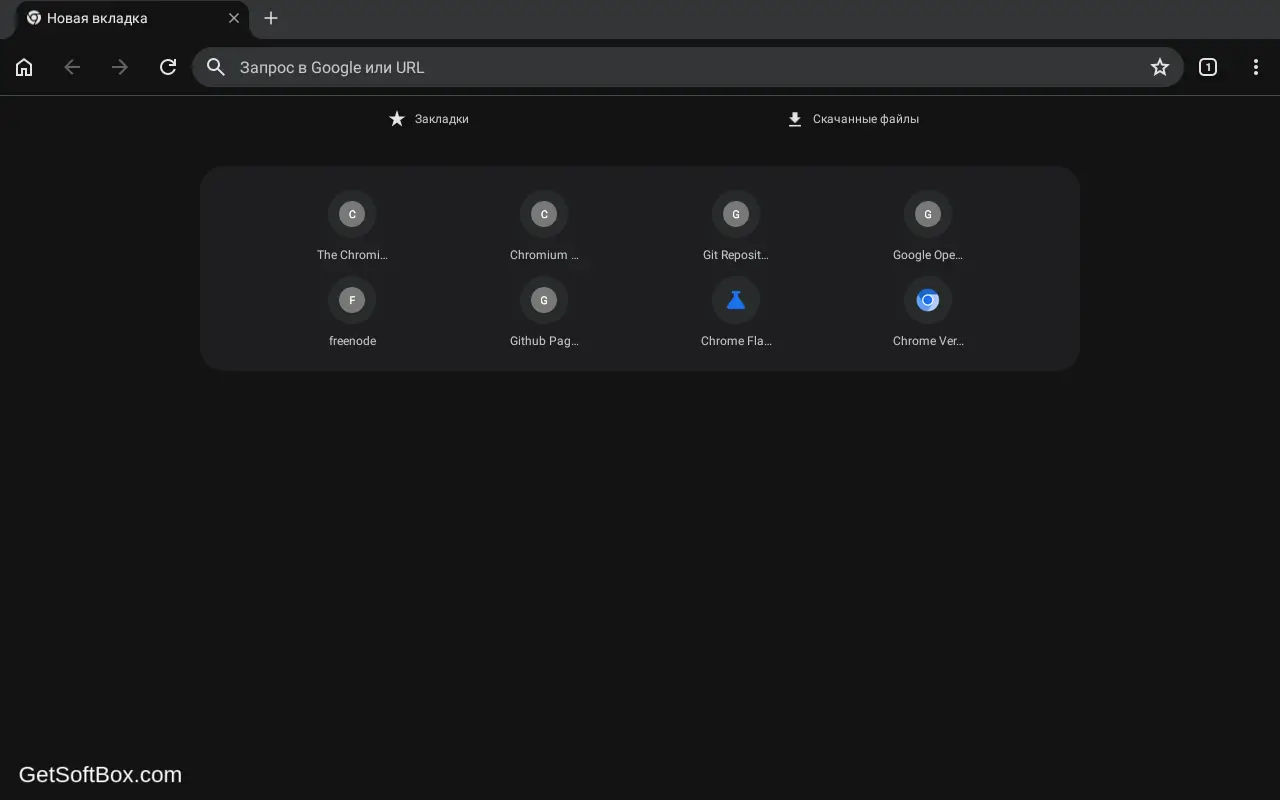Open the freenode shortcut tile
This screenshot has height=800, width=1280.
(352, 312)
